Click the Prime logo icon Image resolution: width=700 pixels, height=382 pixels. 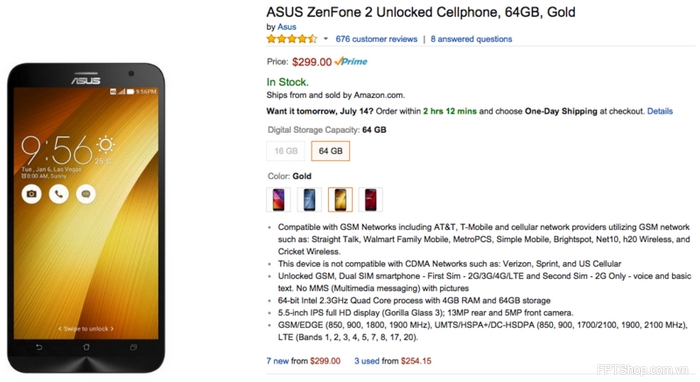[x=351, y=62]
